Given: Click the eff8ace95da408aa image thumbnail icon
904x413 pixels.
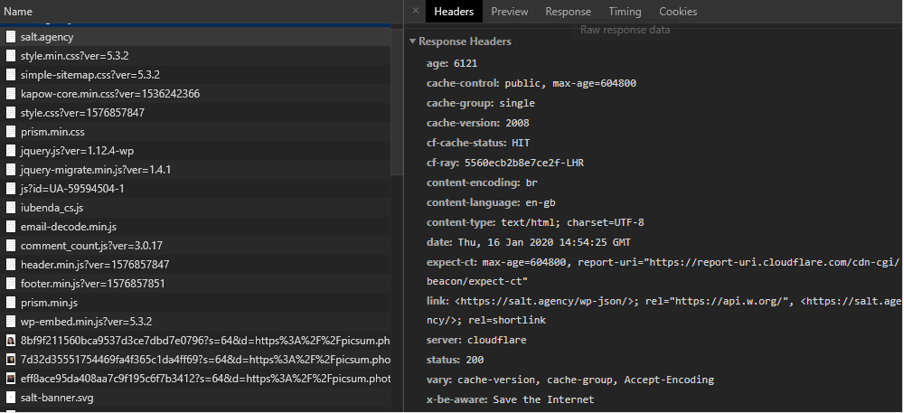Looking at the screenshot, I should pos(10,379).
